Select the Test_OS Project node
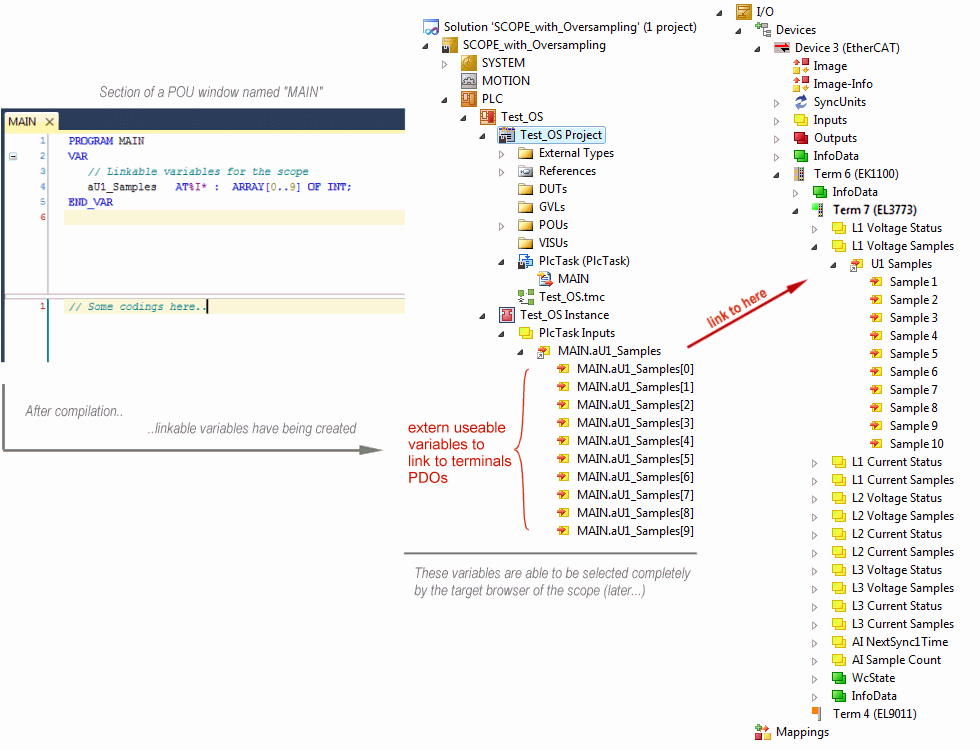This screenshot has height=750, width=980. 560,135
